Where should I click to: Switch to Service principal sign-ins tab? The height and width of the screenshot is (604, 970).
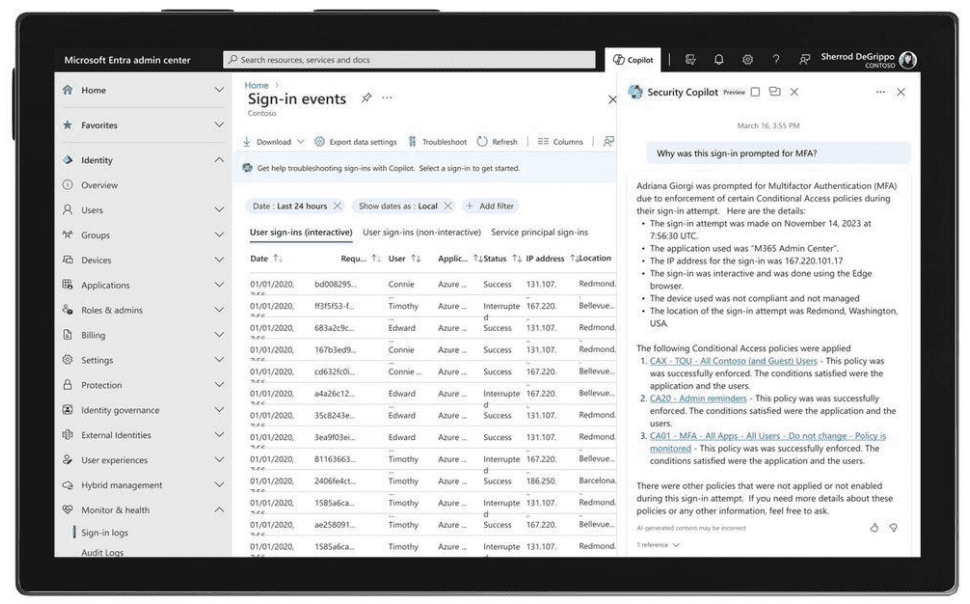tap(539, 232)
